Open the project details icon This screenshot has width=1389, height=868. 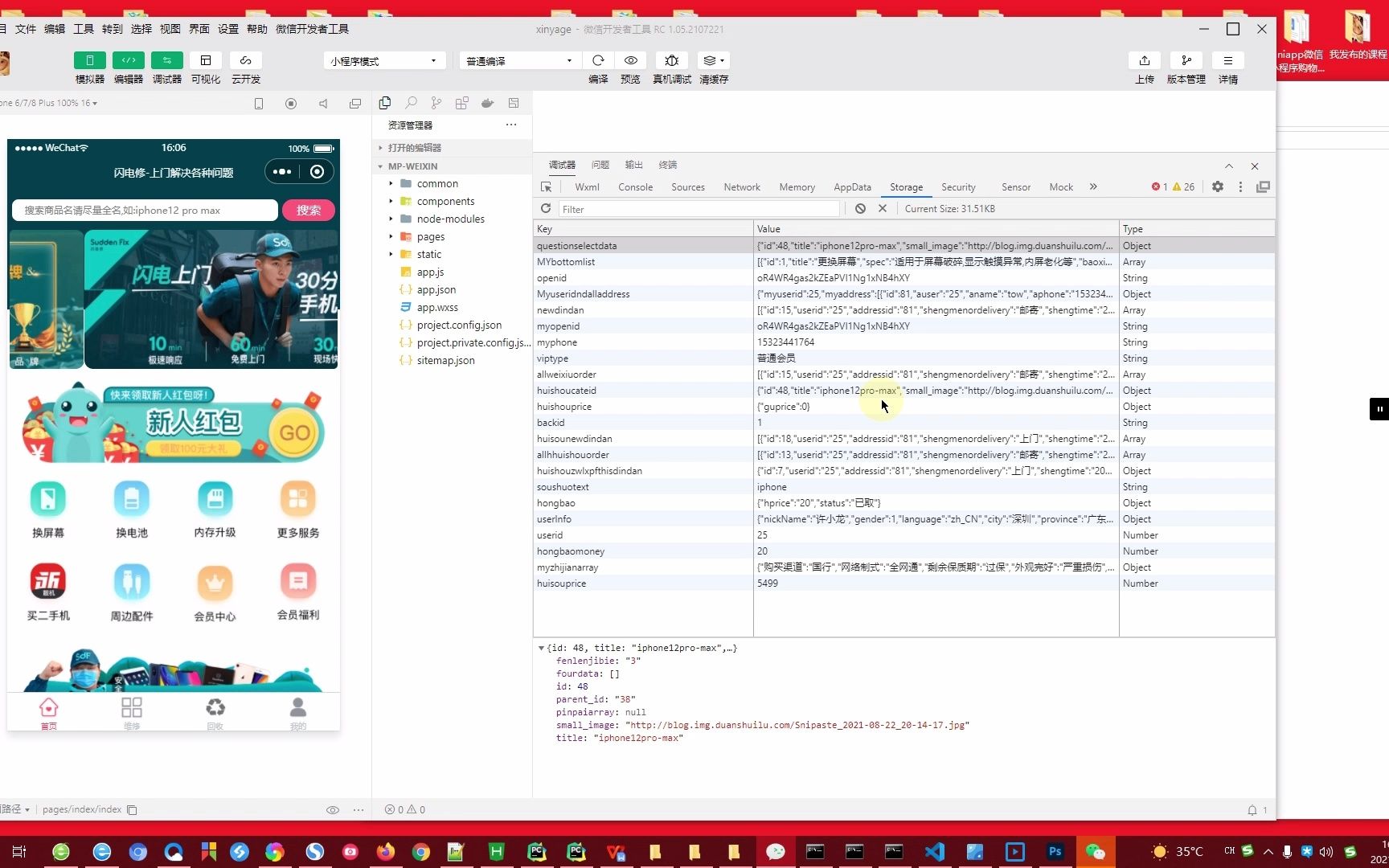click(x=1228, y=60)
